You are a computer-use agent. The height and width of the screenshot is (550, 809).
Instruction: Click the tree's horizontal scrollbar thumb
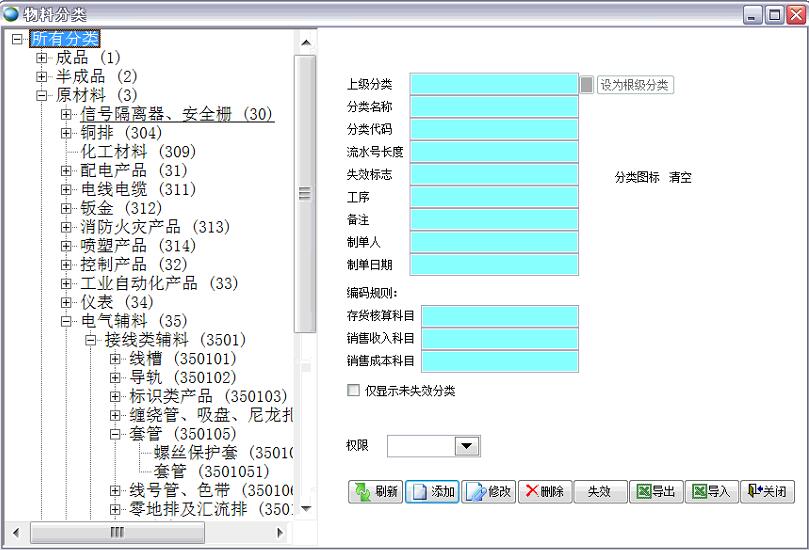pos(117,533)
